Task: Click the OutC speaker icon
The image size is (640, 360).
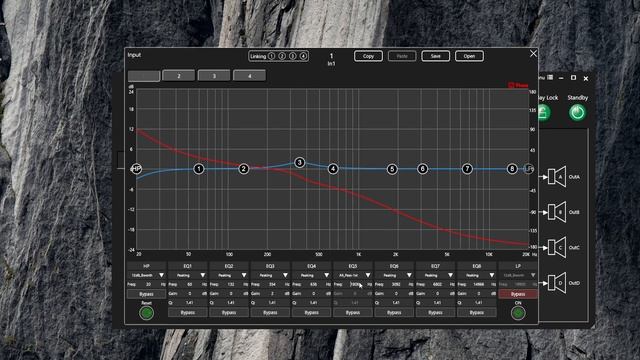Action: [x=557, y=247]
